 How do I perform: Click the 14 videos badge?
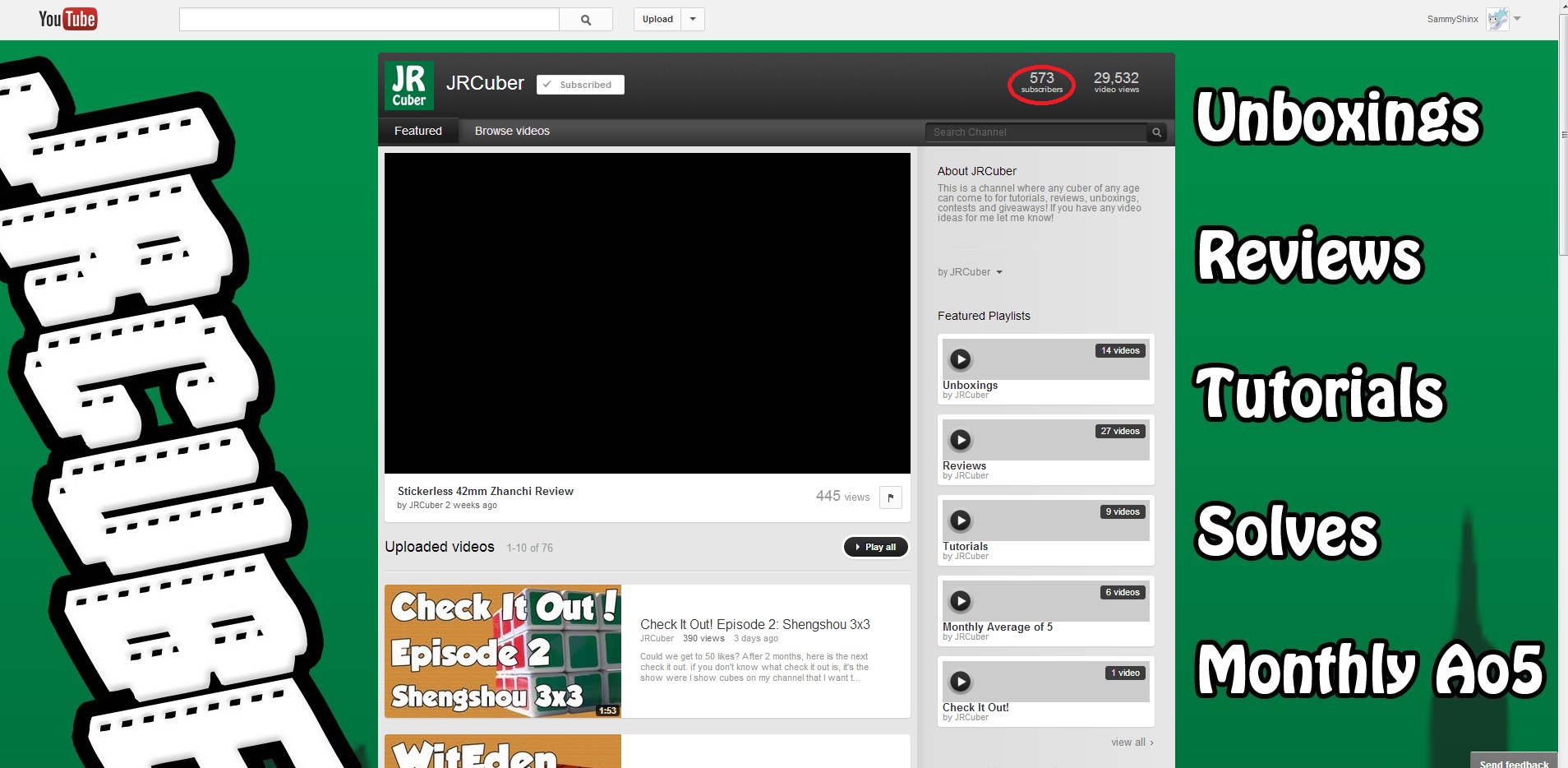[x=1120, y=350]
